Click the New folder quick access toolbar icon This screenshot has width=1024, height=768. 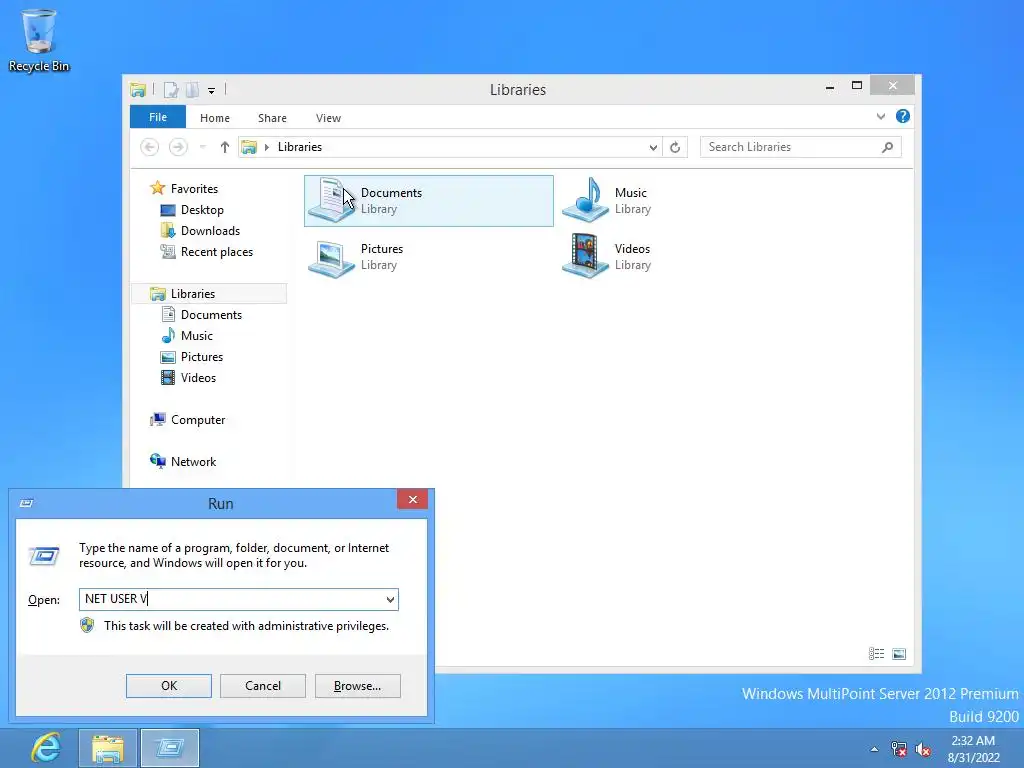192,89
